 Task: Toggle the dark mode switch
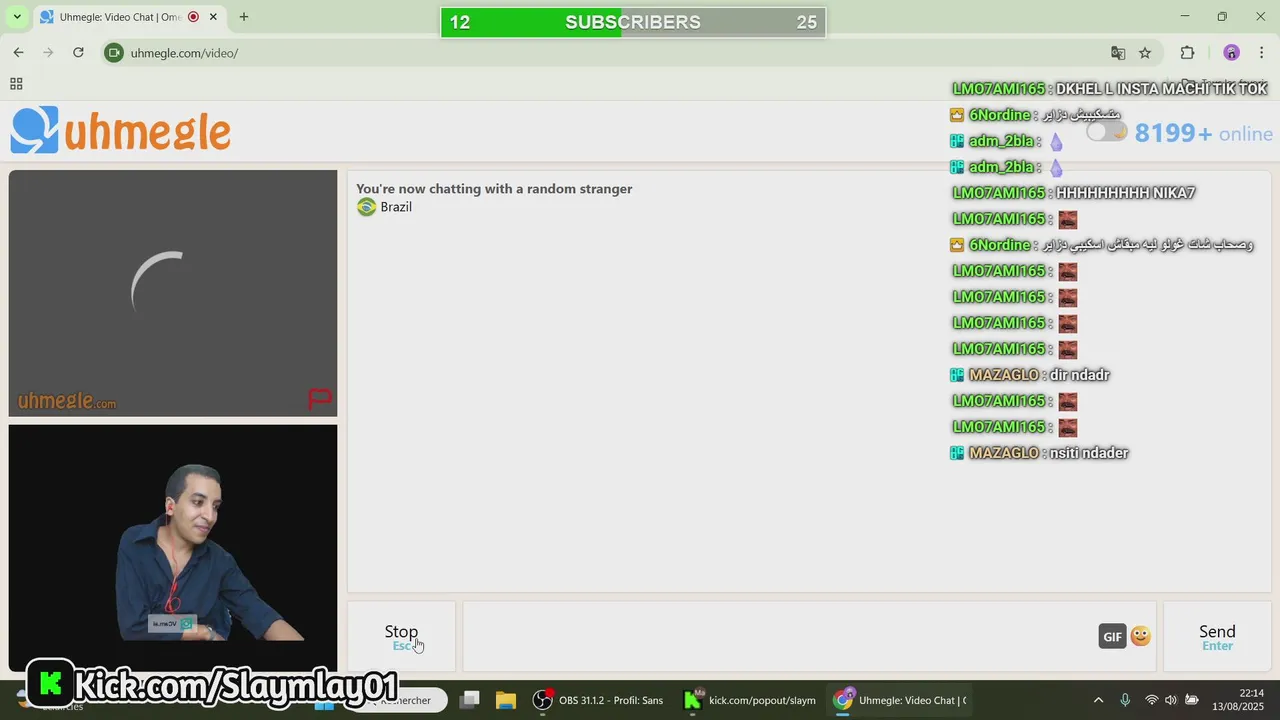[1107, 132]
